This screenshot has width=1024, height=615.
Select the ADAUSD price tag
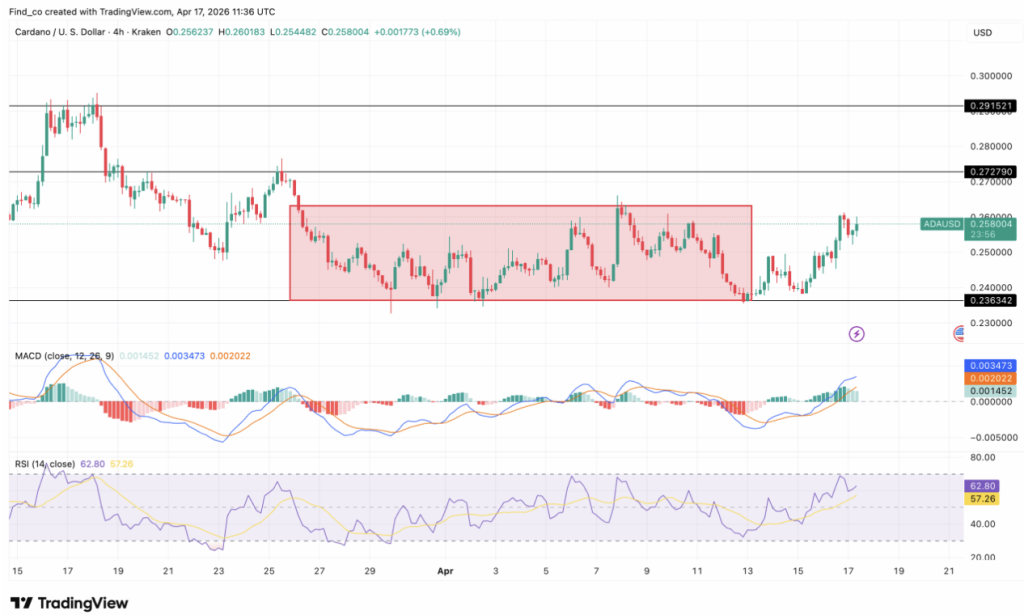coord(941,224)
